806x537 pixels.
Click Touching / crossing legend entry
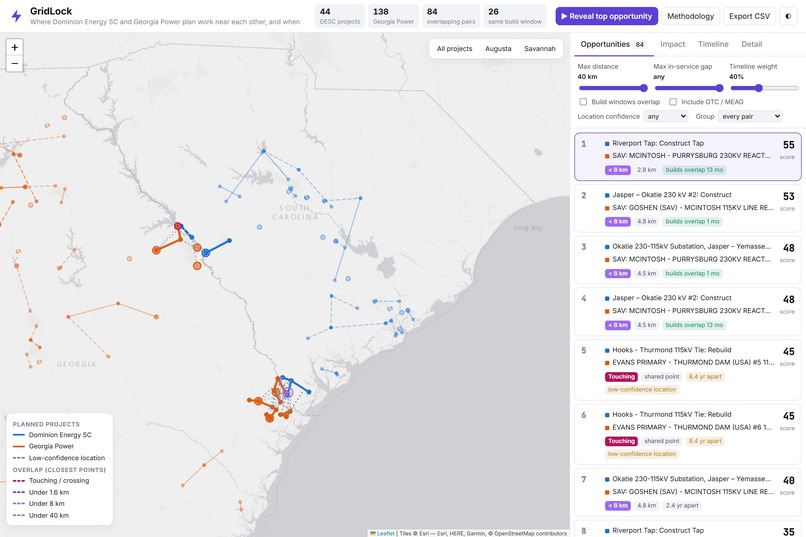coord(51,480)
